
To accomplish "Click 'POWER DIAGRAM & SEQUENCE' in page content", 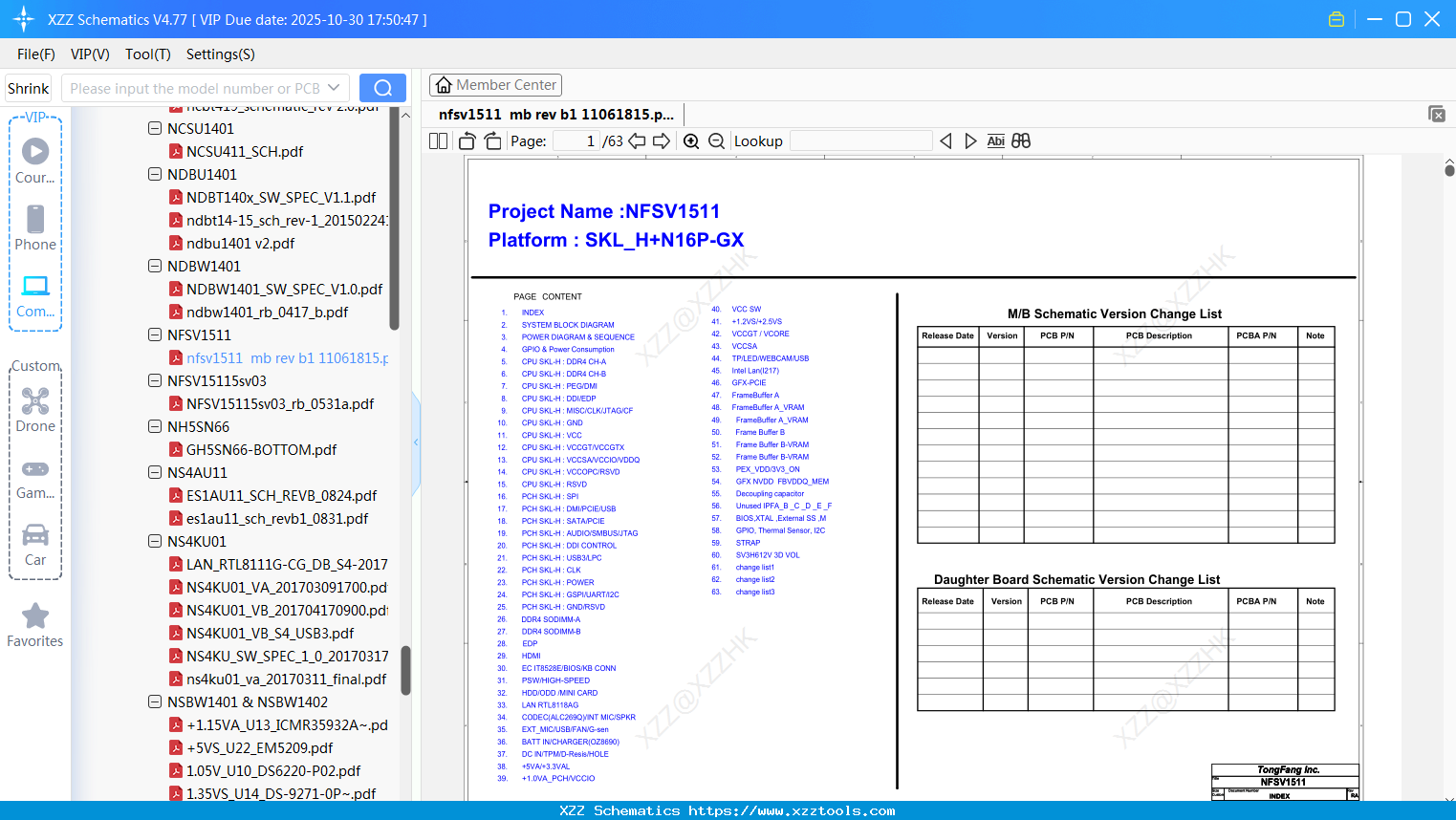I will point(578,337).
